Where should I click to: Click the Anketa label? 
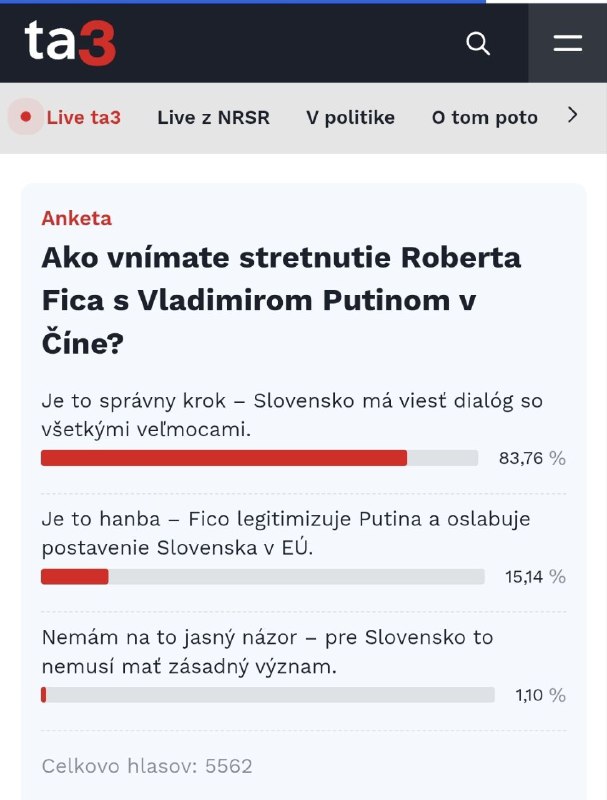(76, 218)
